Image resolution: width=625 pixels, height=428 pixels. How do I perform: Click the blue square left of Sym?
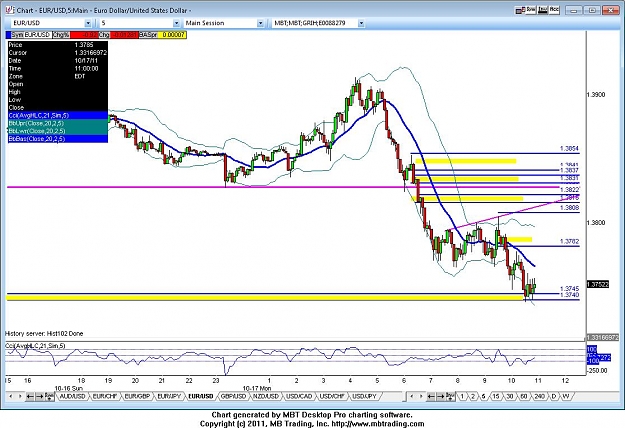click(x=8, y=35)
